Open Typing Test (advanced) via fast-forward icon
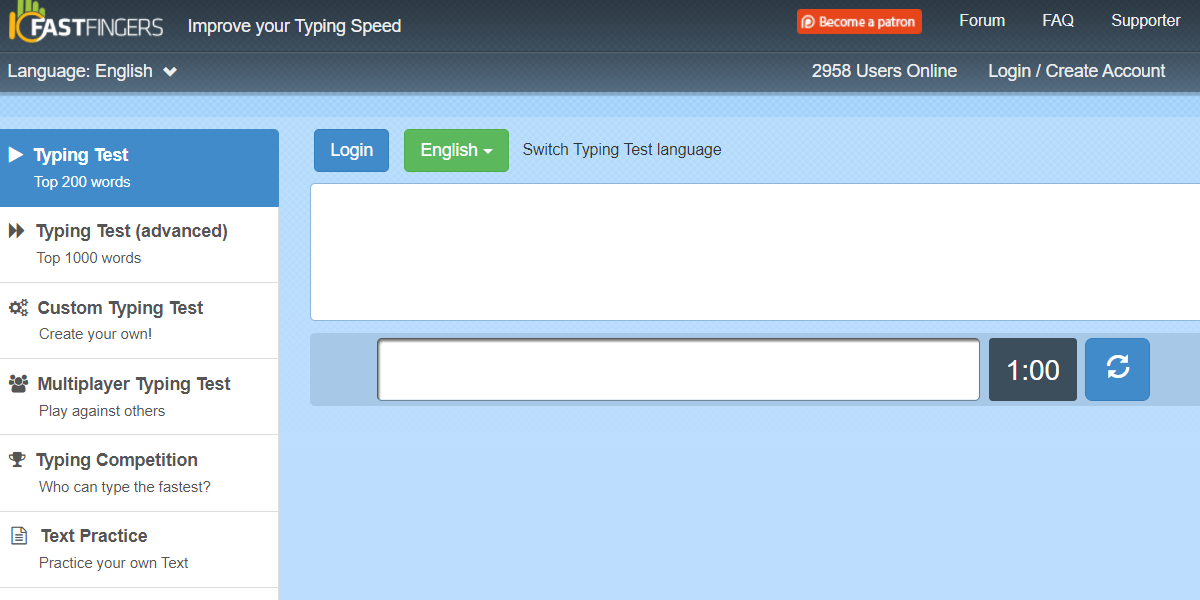 (15, 230)
